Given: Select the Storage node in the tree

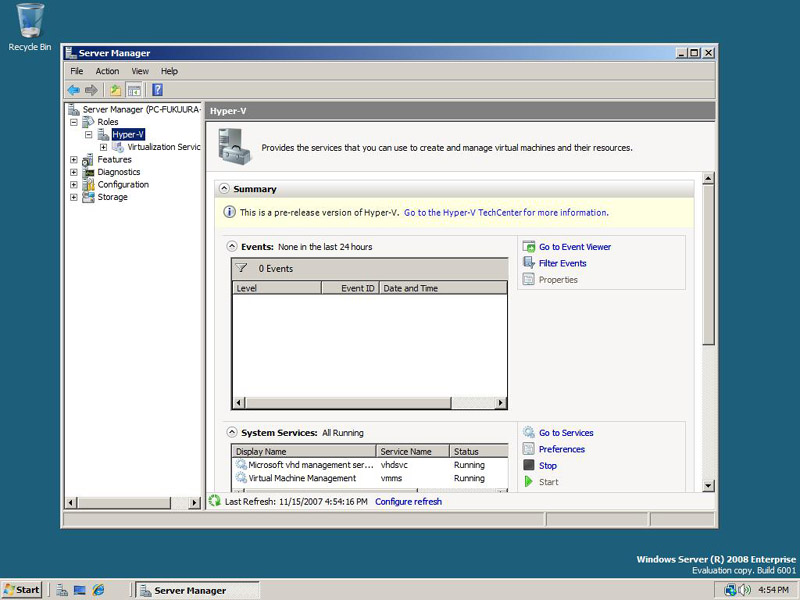Looking at the screenshot, I should click(112, 197).
